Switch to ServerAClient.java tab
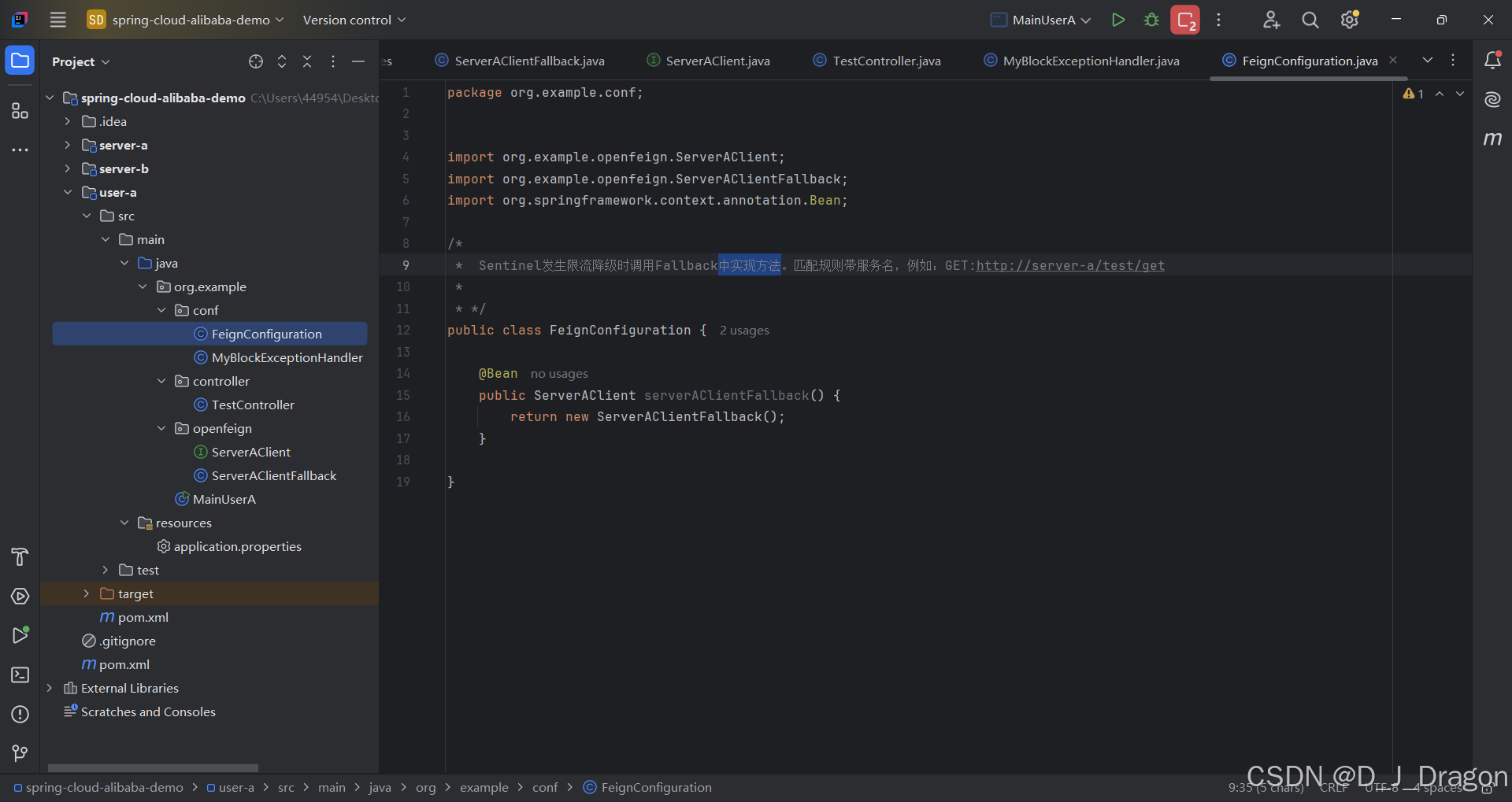The image size is (1512, 802). (709, 61)
